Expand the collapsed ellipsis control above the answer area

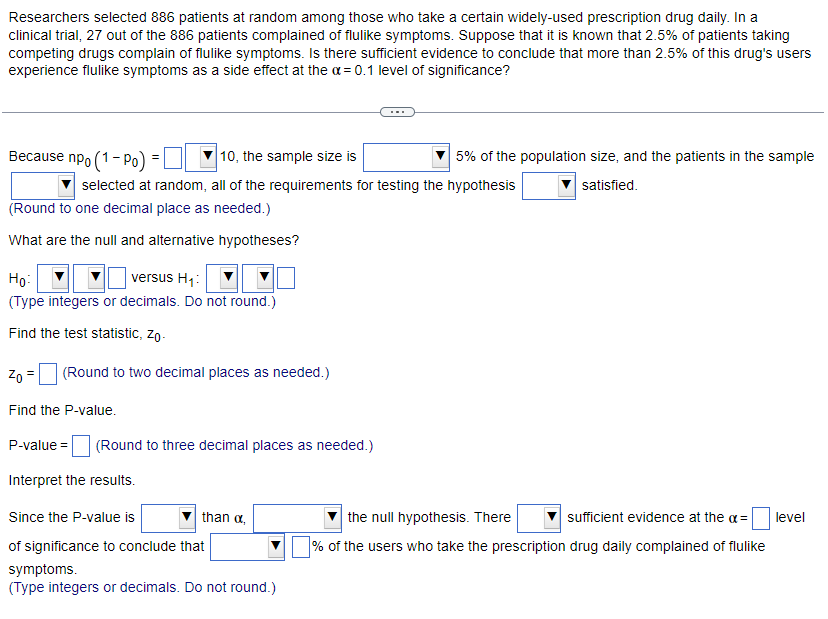click(x=397, y=112)
